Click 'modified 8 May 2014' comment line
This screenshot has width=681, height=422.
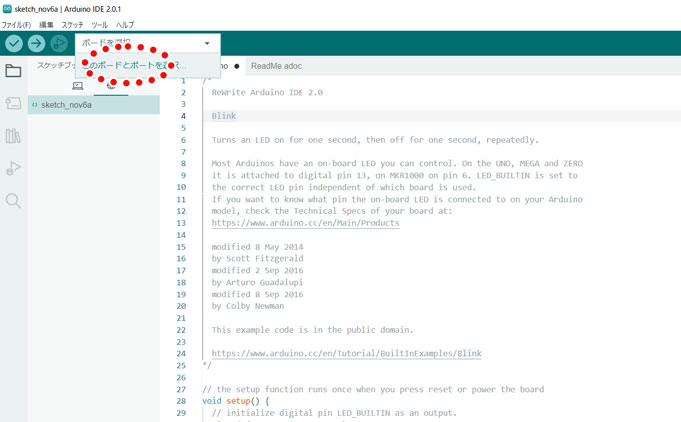point(258,247)
